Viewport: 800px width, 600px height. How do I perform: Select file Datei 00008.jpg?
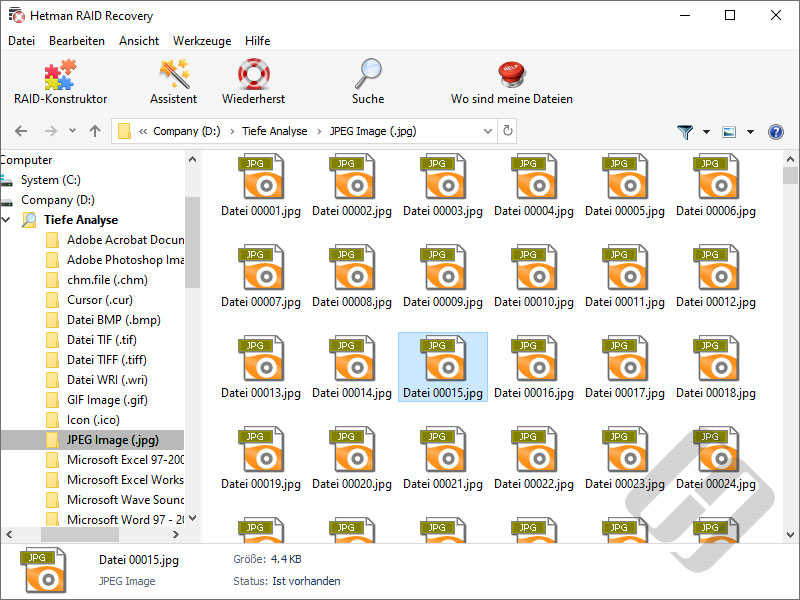click(352, 277)
